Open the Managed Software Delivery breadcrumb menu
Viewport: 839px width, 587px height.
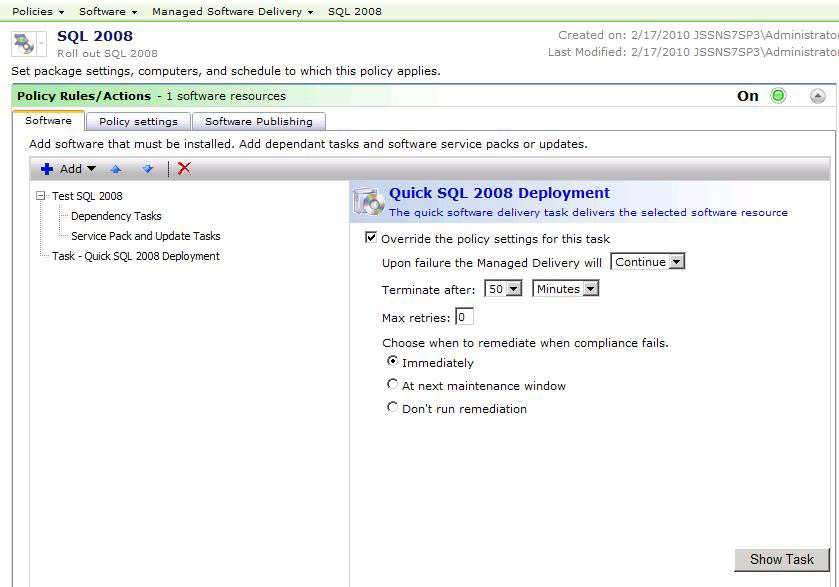[232, 11]
